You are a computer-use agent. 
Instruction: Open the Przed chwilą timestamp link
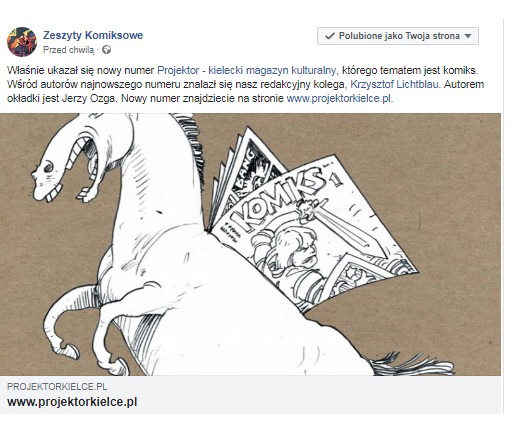69,50
